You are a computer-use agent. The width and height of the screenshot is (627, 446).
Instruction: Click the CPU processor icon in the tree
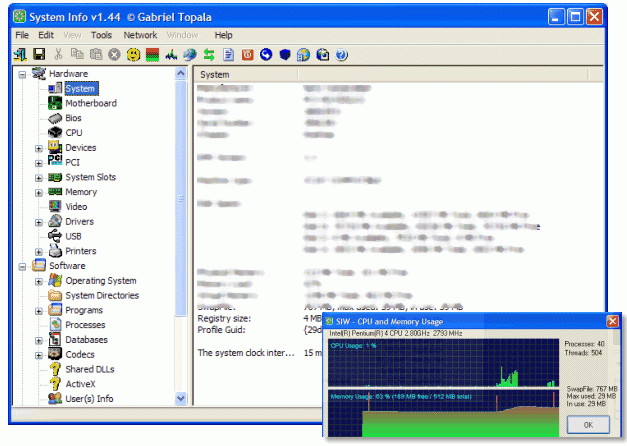[55, 132]
